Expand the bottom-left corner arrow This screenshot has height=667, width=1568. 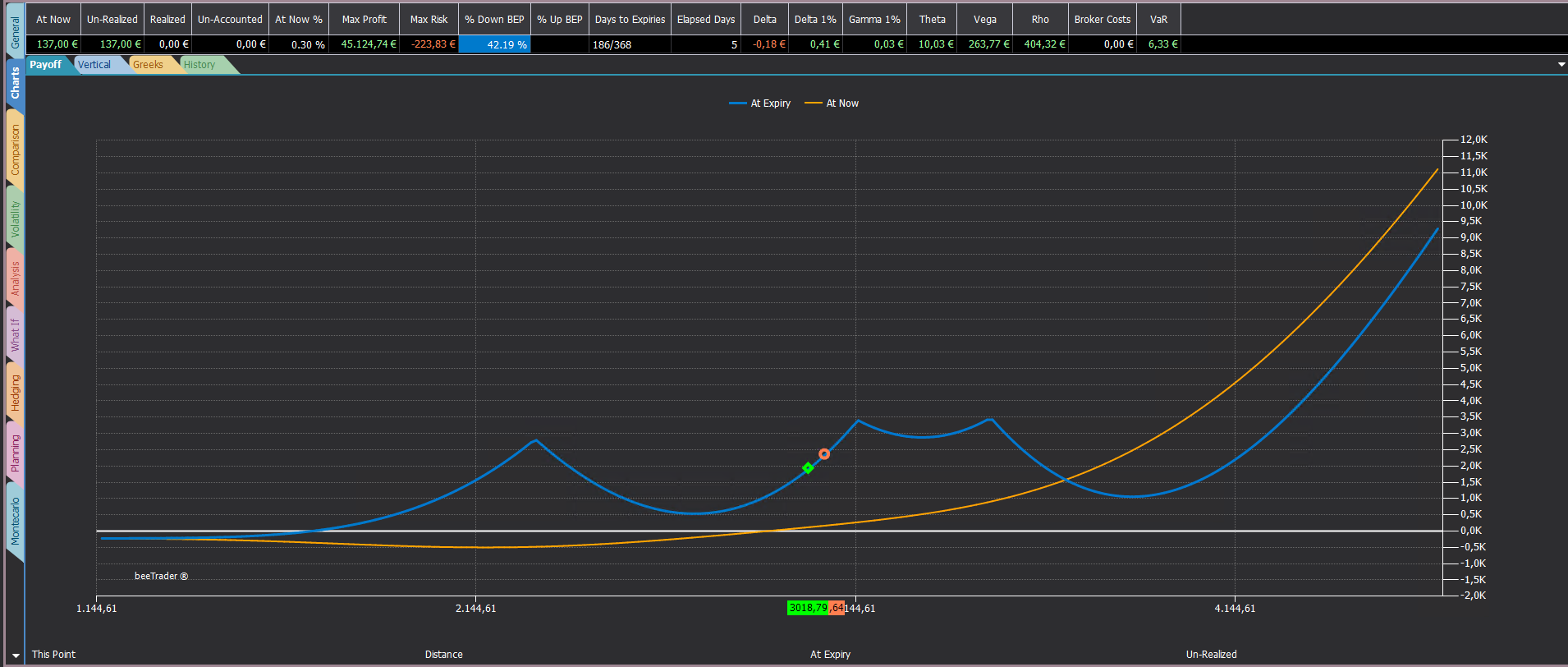pyautogui.click(x=16, y=655)
